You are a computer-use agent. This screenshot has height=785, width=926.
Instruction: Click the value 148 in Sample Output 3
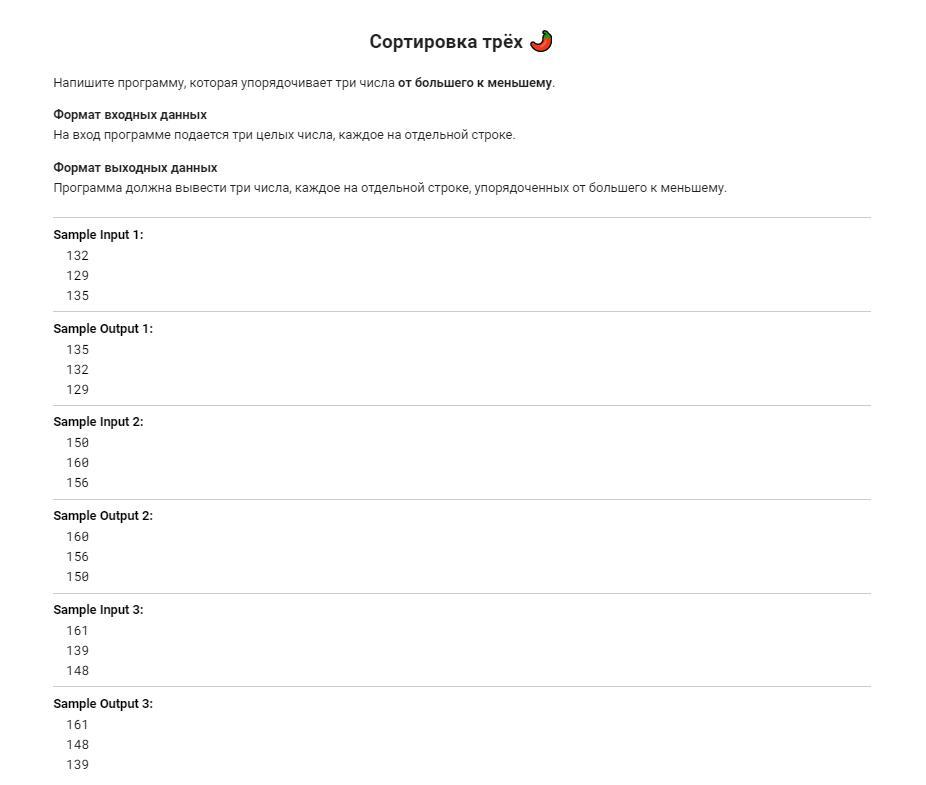point(77,745)
